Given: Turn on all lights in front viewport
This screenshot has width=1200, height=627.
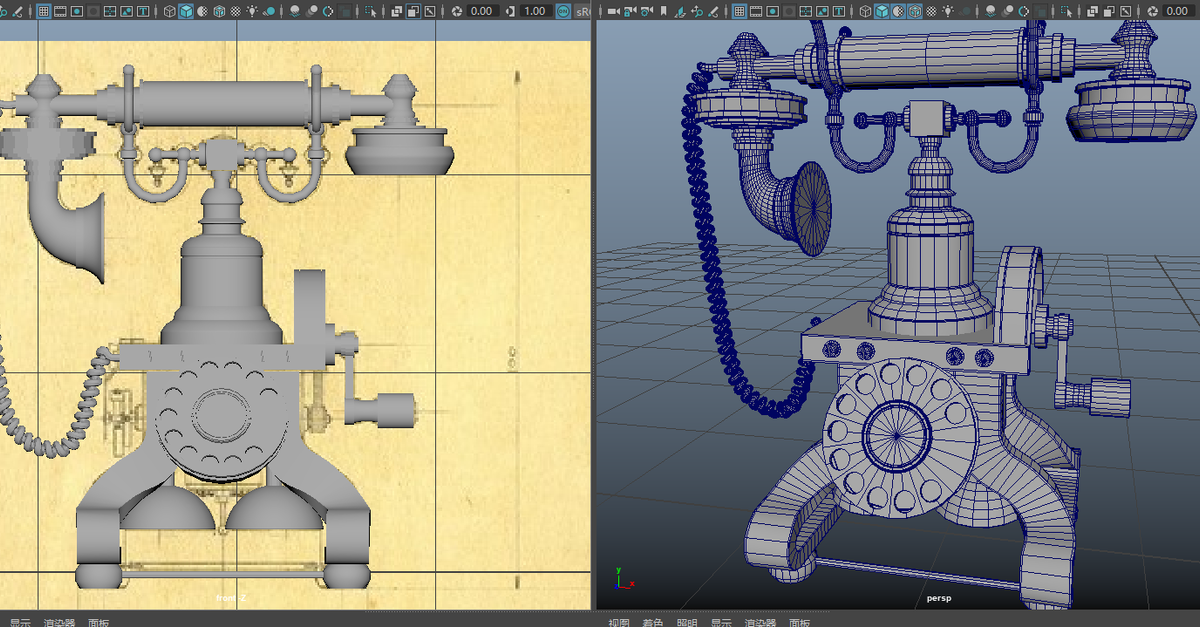Looking at the screenshot, I should (x=252, y=11).
